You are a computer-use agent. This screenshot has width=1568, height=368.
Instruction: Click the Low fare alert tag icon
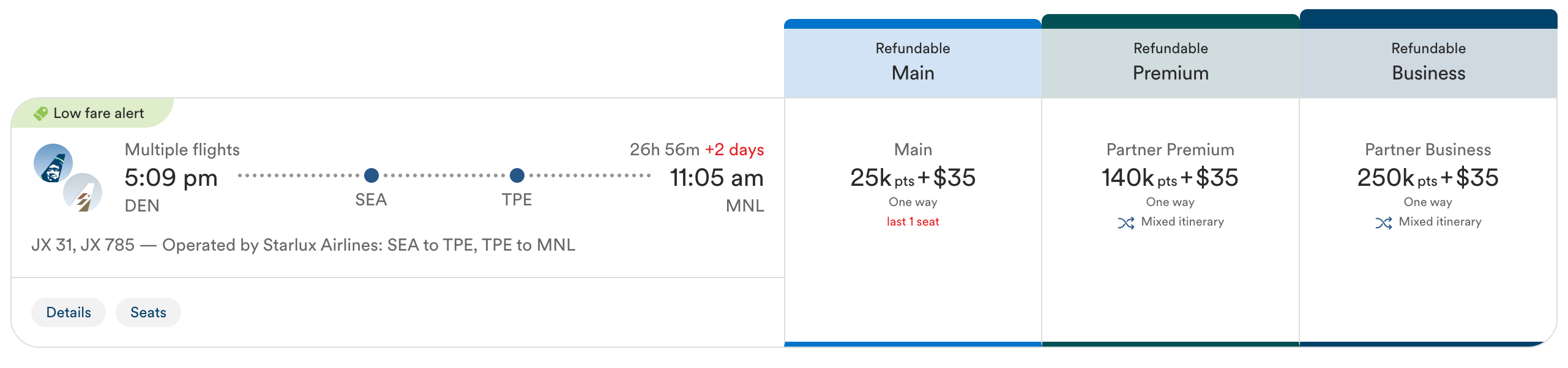tap(41, 114)
